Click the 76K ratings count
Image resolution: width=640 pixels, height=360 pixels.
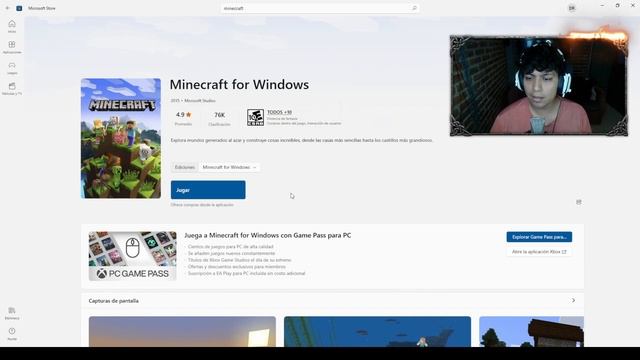tap(219, 119)
